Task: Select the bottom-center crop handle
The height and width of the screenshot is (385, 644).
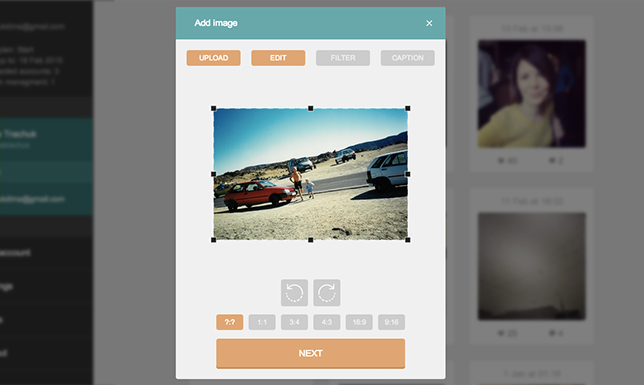Action: (311, 240)
